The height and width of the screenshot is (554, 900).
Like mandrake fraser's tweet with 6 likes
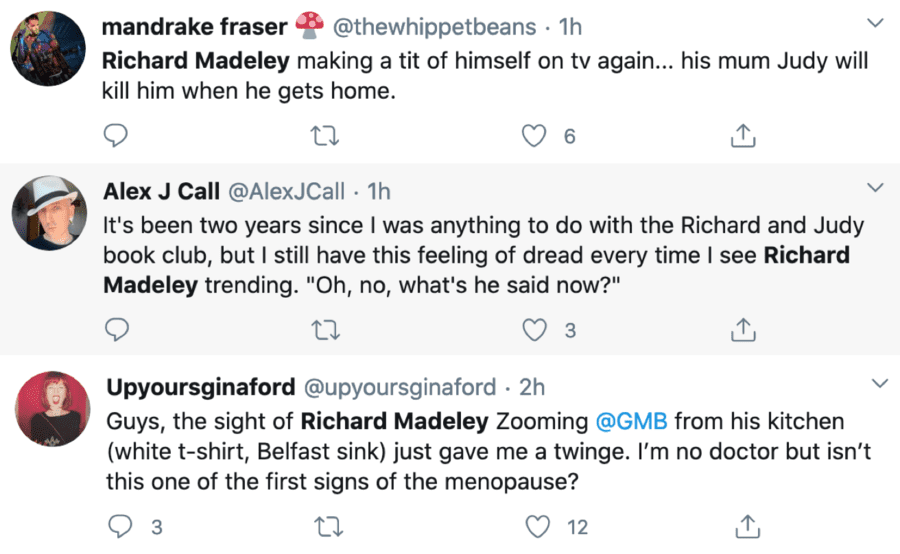[x=537, y=134]
